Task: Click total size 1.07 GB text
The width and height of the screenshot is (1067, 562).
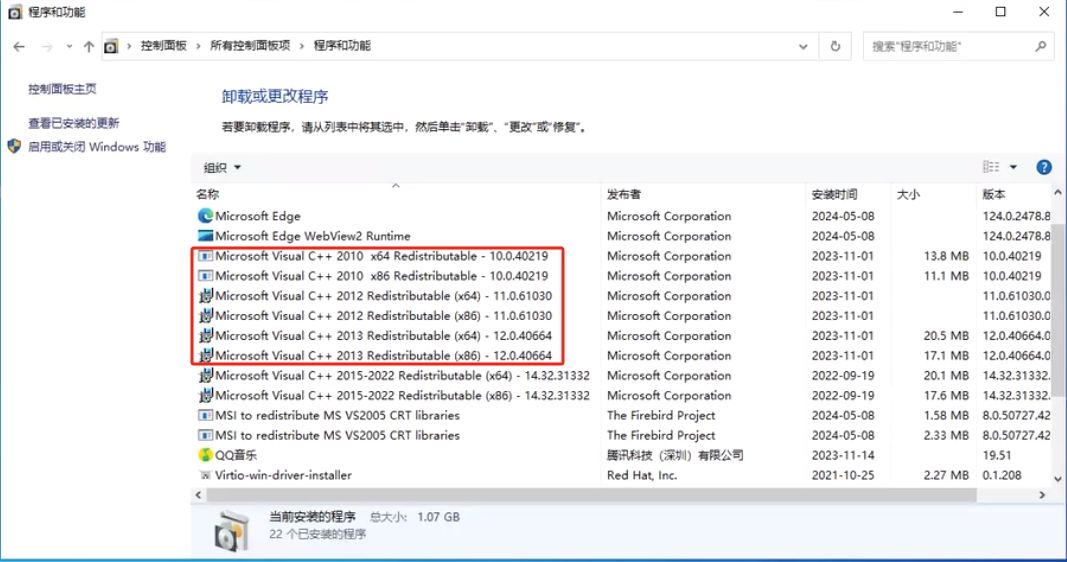Action: [438, 517]
